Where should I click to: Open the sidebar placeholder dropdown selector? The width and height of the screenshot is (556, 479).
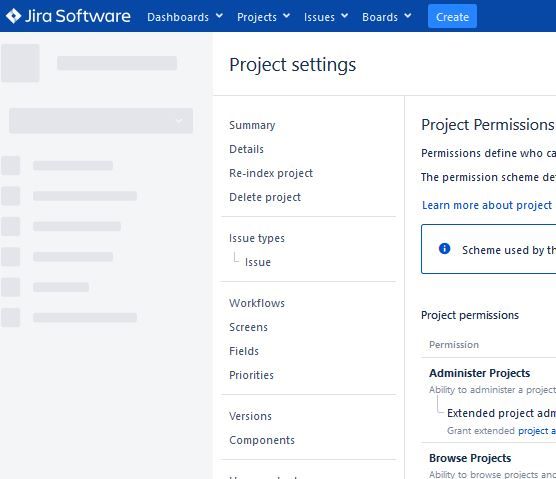point(101,121)
